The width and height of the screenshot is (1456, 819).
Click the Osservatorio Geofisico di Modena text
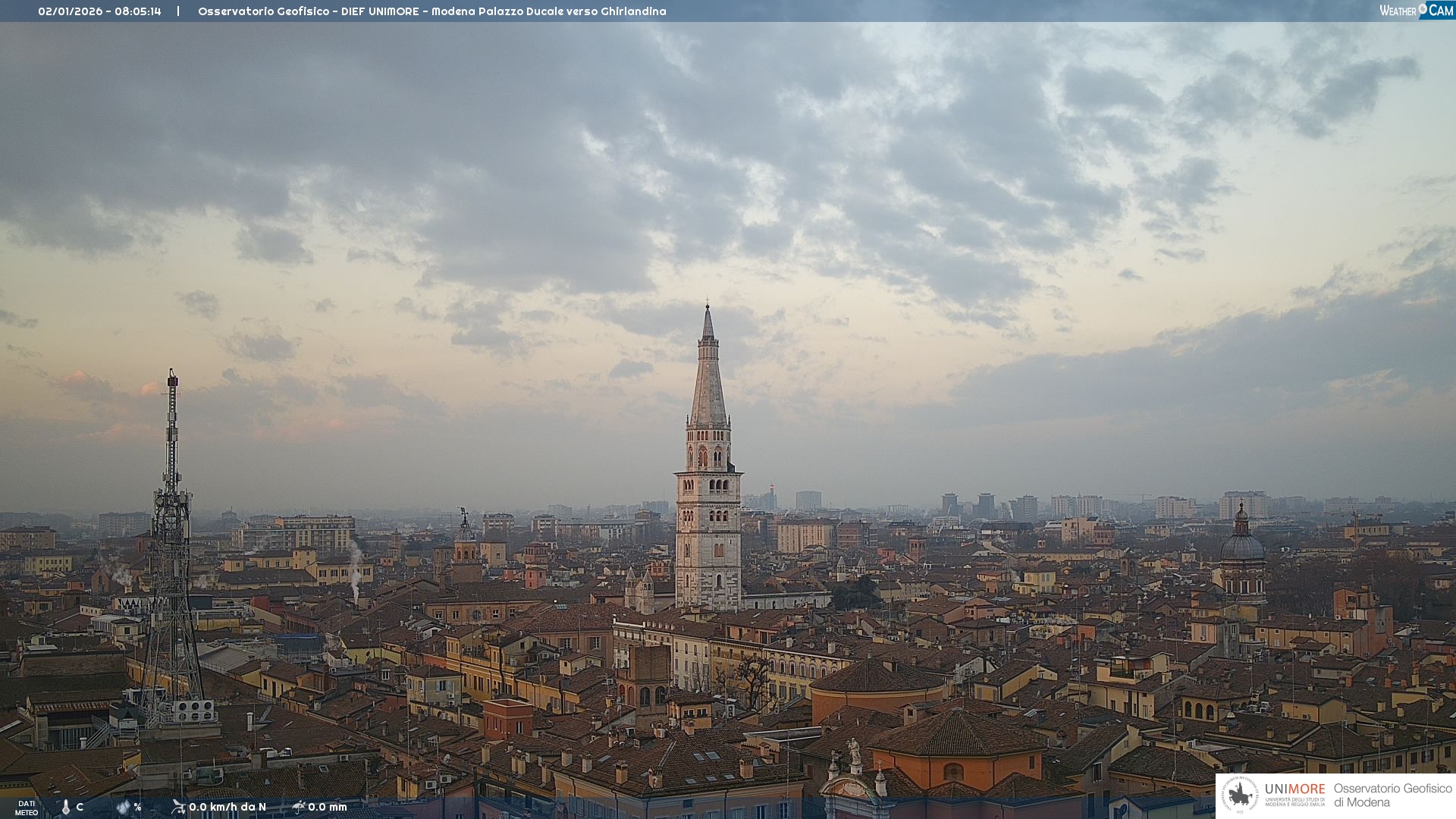(x=1392, y=795)
